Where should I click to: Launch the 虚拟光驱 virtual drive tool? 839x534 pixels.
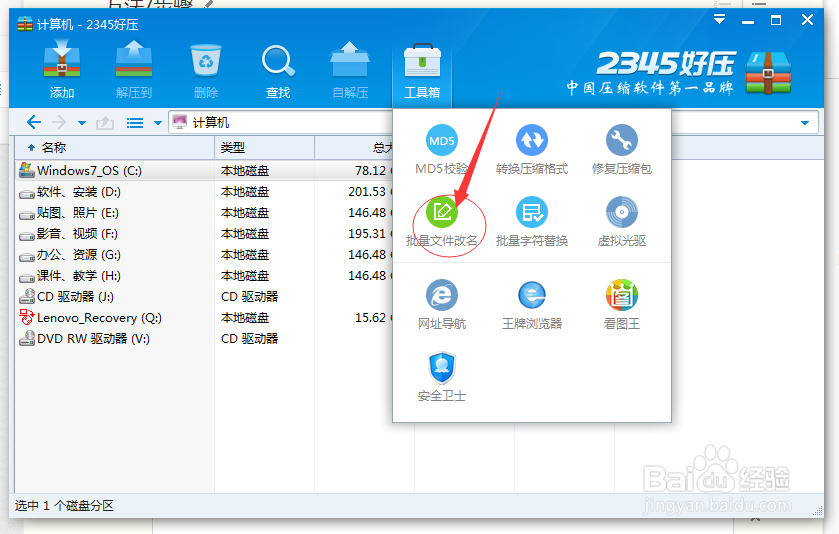tap(621, 222)
